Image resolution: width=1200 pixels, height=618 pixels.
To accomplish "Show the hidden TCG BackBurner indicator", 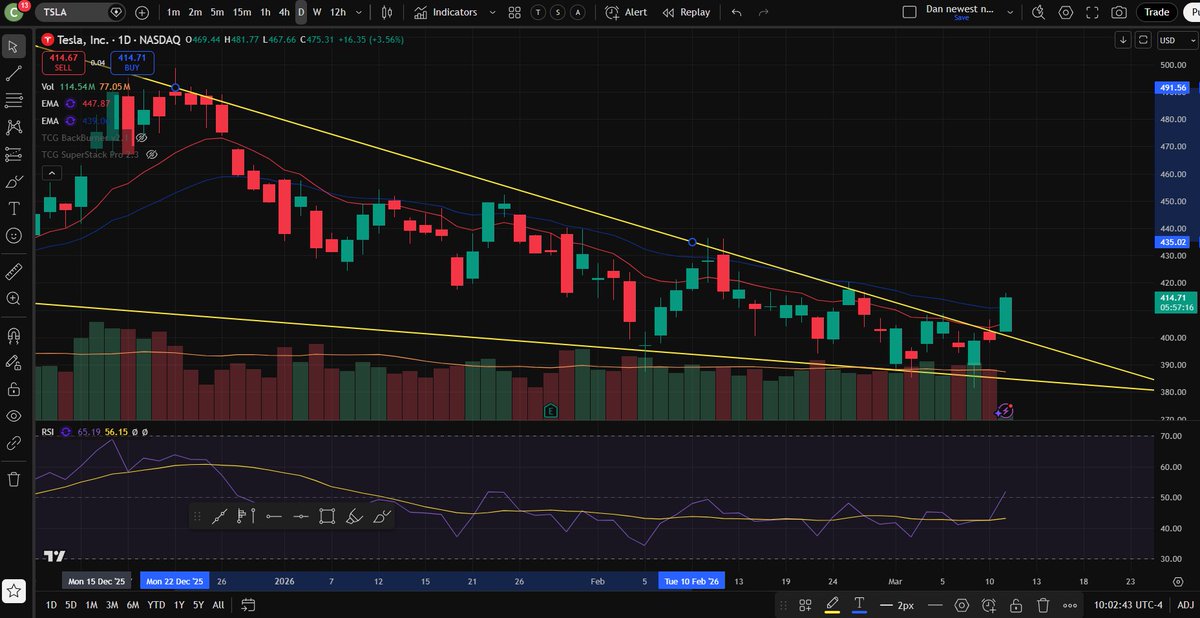I will coord(141,137).
